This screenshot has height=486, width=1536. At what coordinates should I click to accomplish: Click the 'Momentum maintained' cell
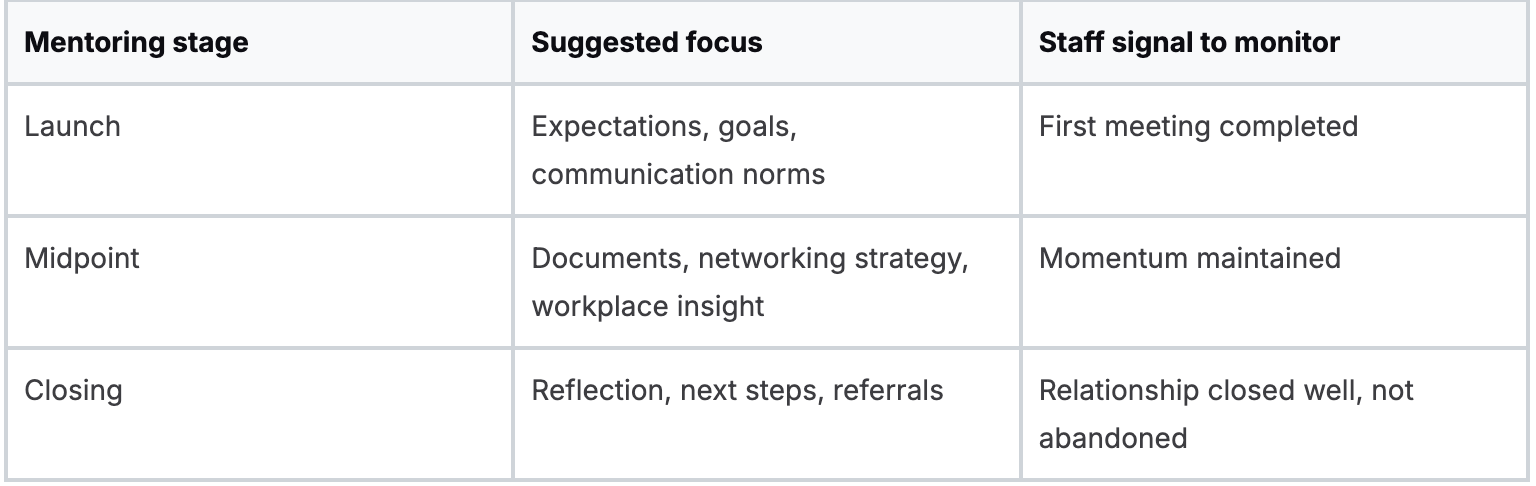[x=1189, y=258]
